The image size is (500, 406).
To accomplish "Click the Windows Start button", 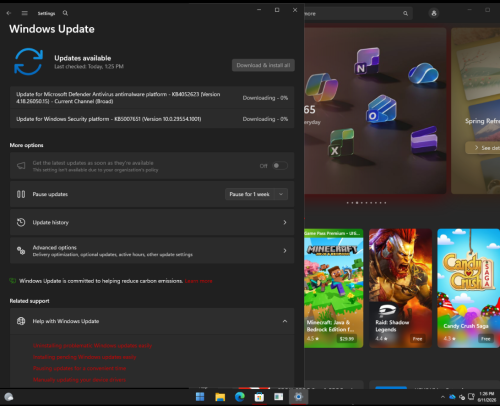I will (200, 397).
